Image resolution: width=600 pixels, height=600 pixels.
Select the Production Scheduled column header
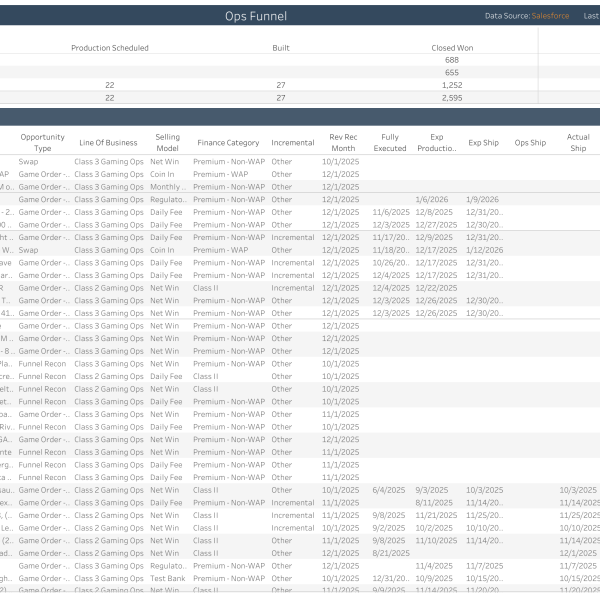click(110, 48)
